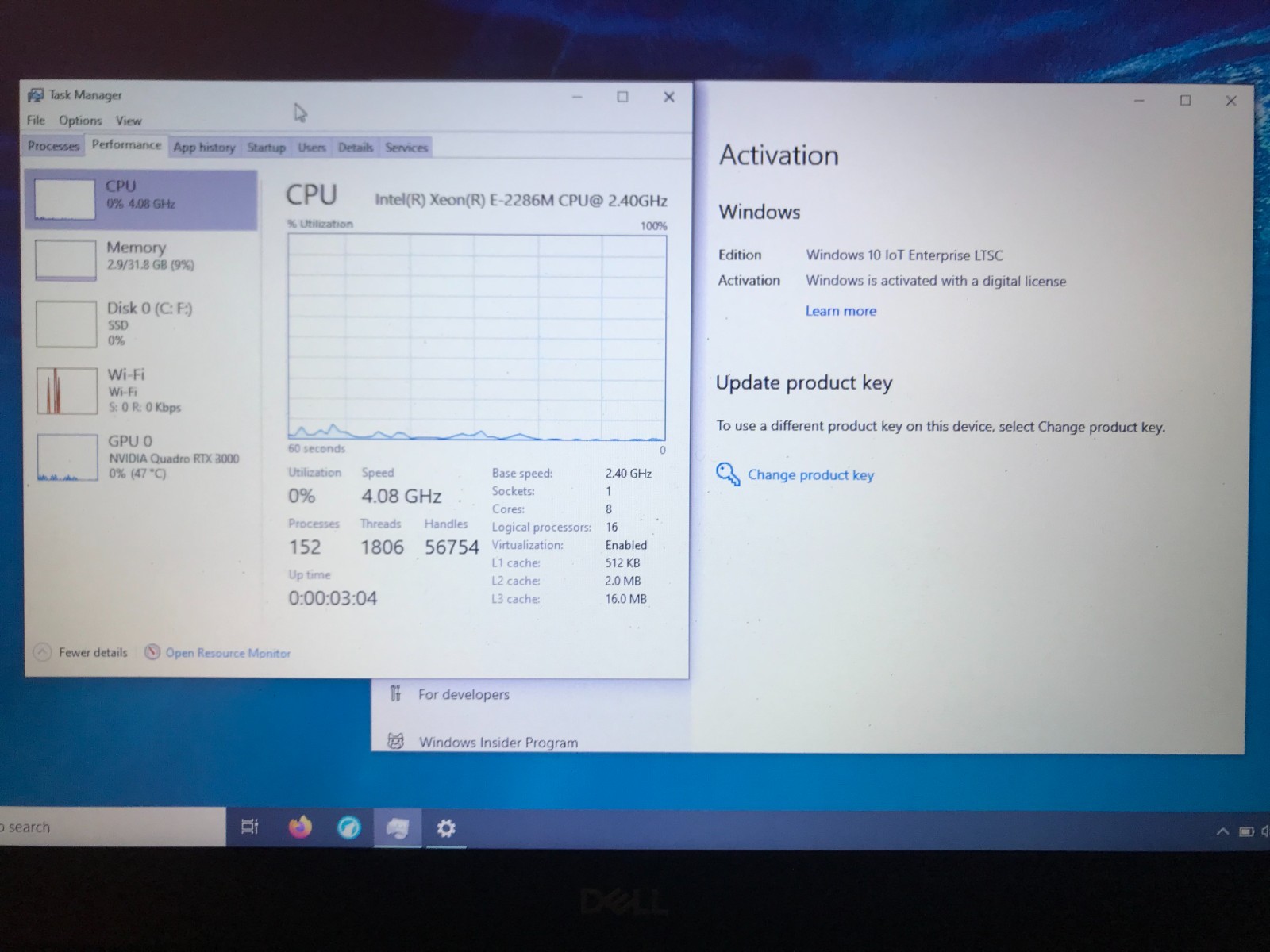Click the 1806 threads value
1270x952 pixels.
[x=382, y=547]
